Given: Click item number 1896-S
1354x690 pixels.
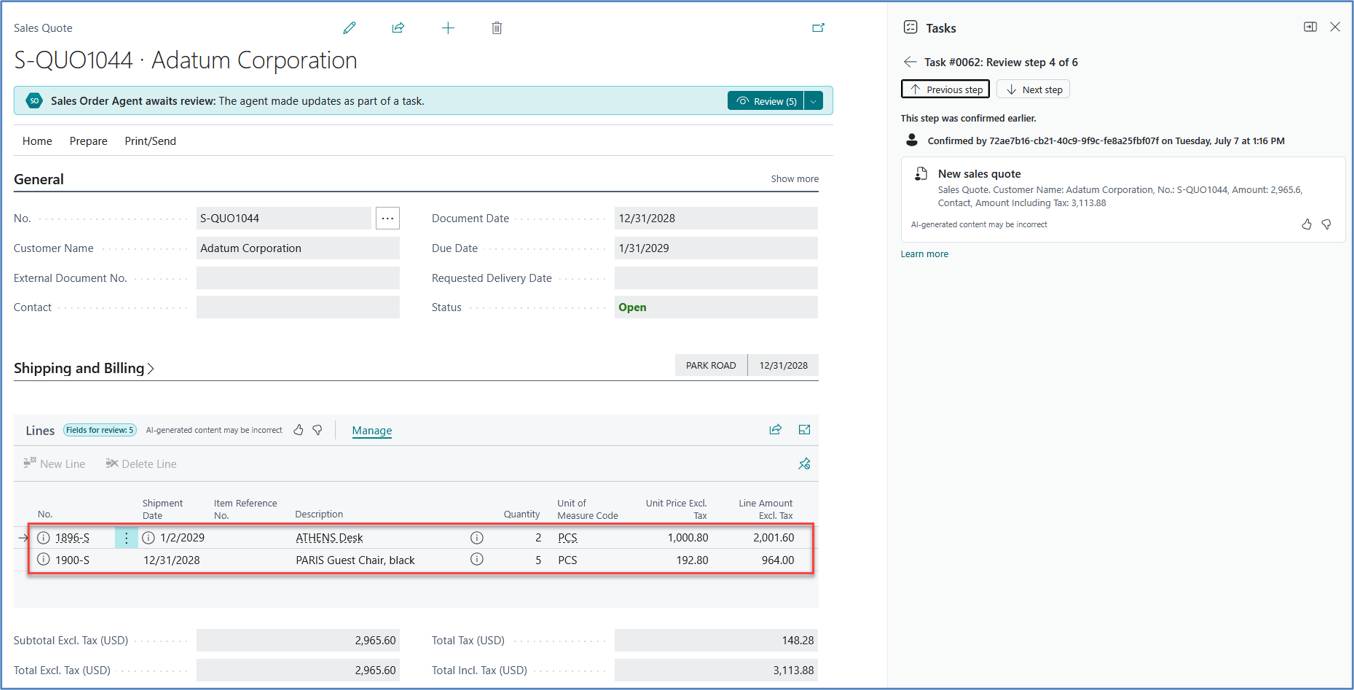Looking at the screenshot, I should pos(72,538).
